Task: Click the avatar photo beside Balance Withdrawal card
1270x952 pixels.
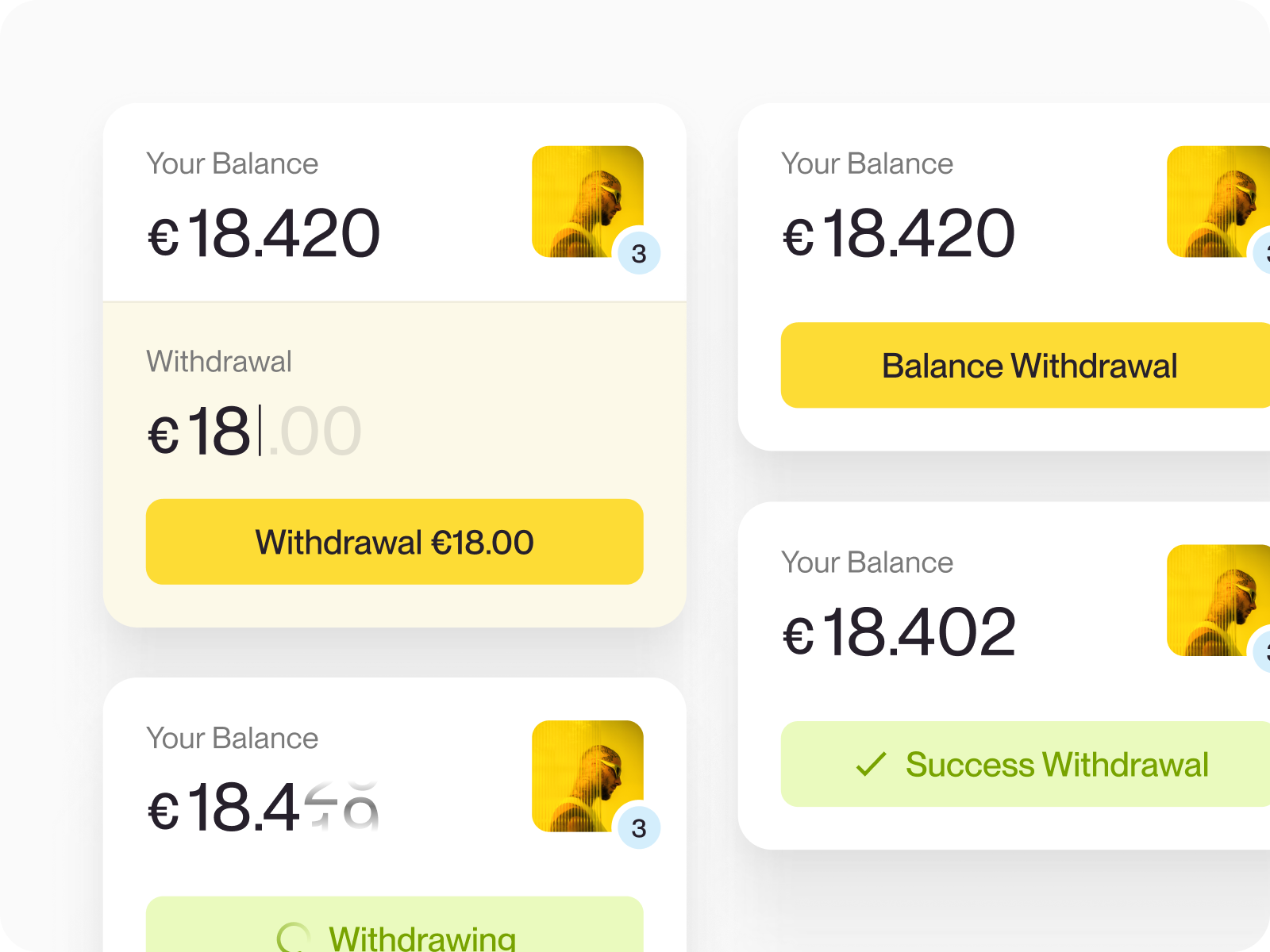Action: click(1218, 201)
